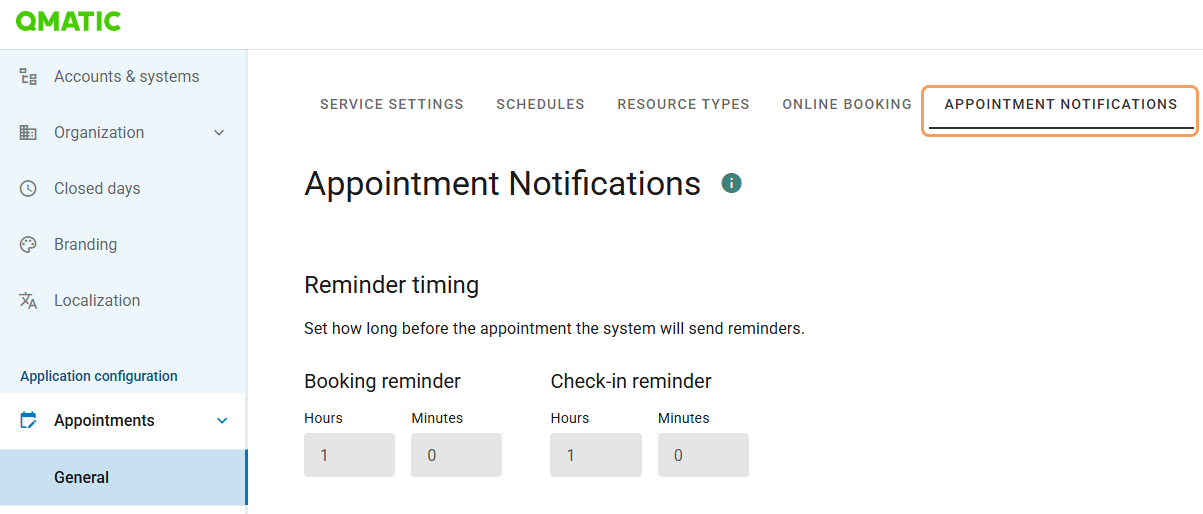
Task: Click the Booking reminder Minutes field
Action: click(456, 455)
